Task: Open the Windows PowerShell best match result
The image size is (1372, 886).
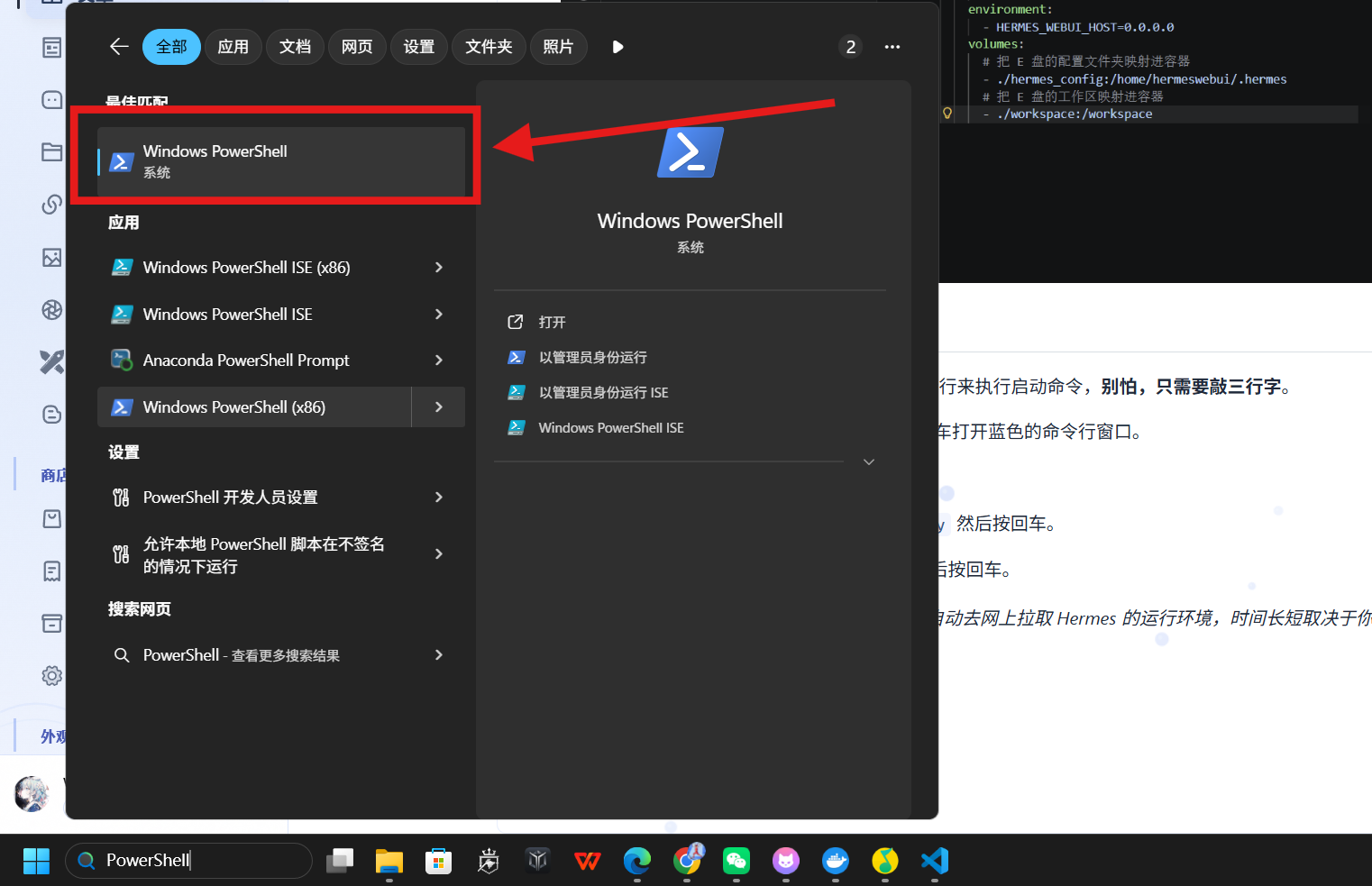Action: tap(281, 161)
